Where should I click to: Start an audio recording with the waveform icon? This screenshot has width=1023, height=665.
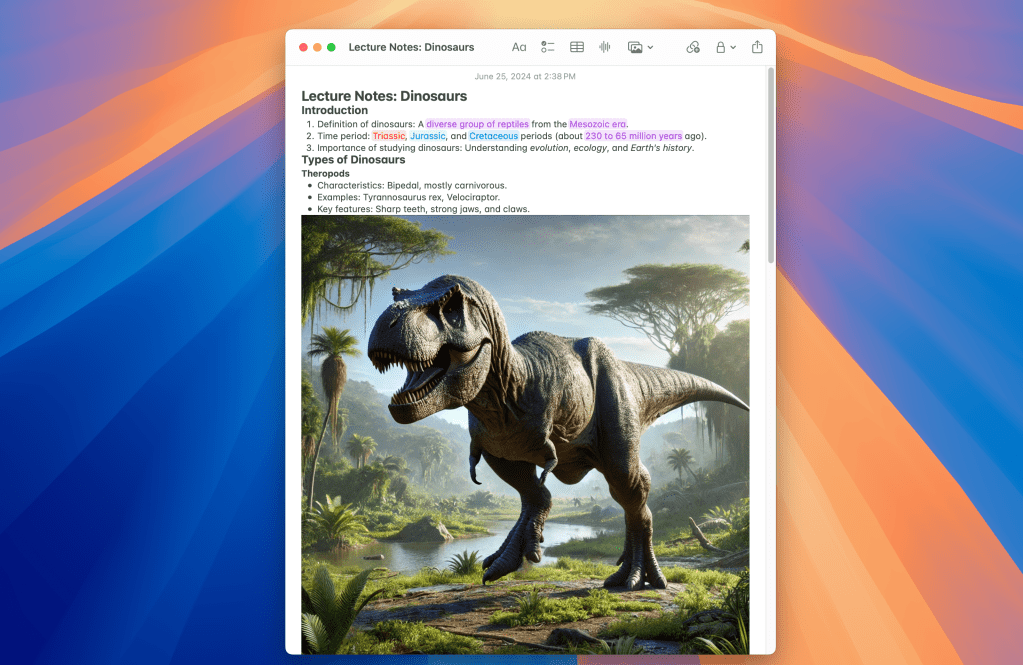click(605, 47)
